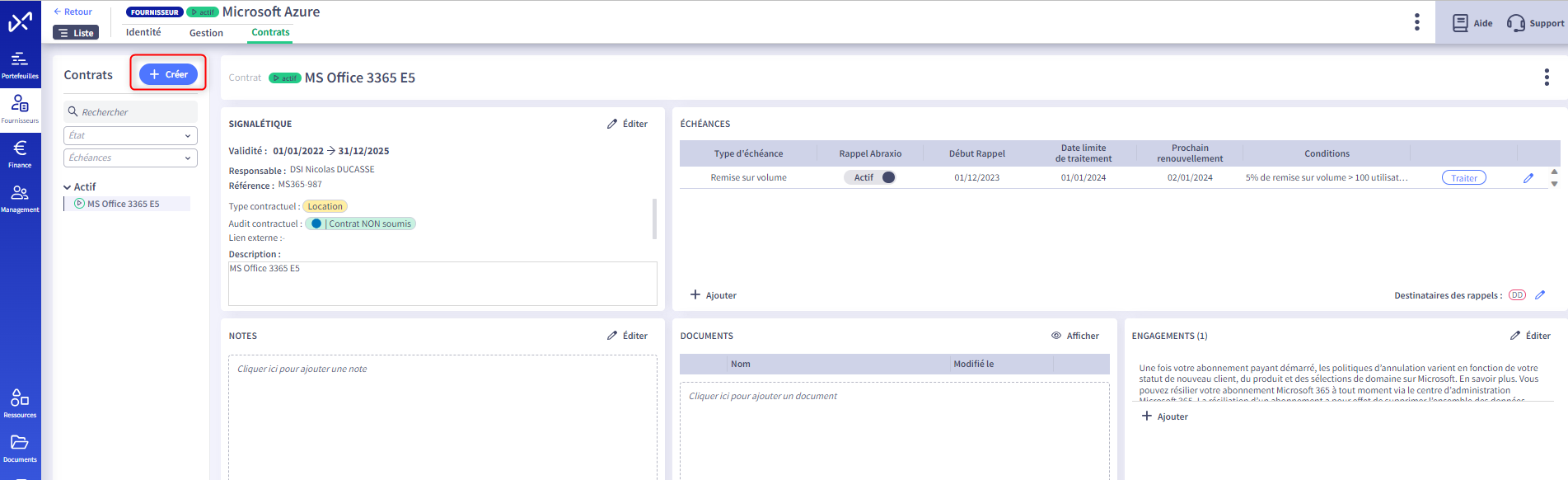This screenshot has width=1568, height=480.
Task: Click the 5% de remise sur volume condition
Action: (1327, 177)
